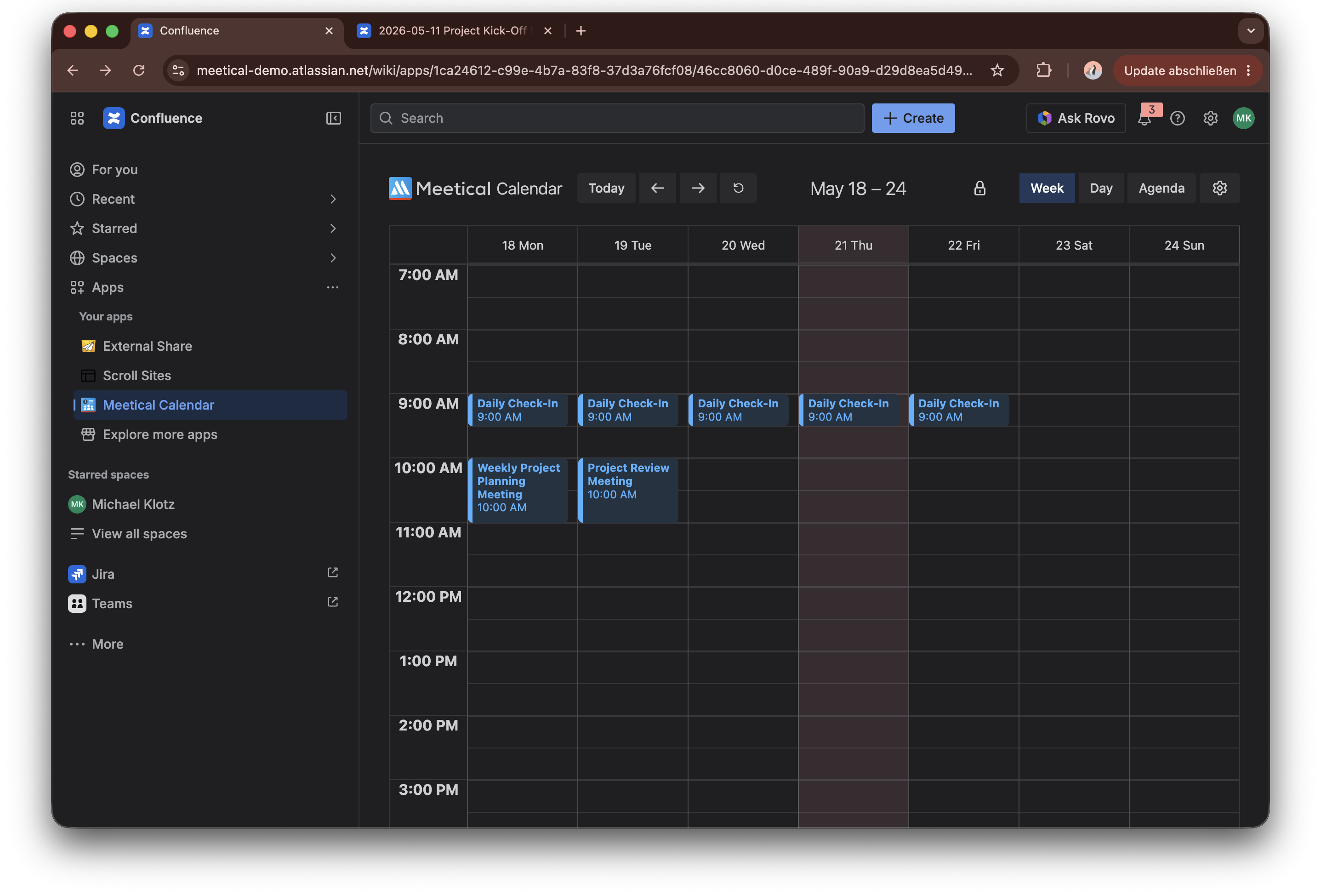Click the browser address bar URL

584,70
